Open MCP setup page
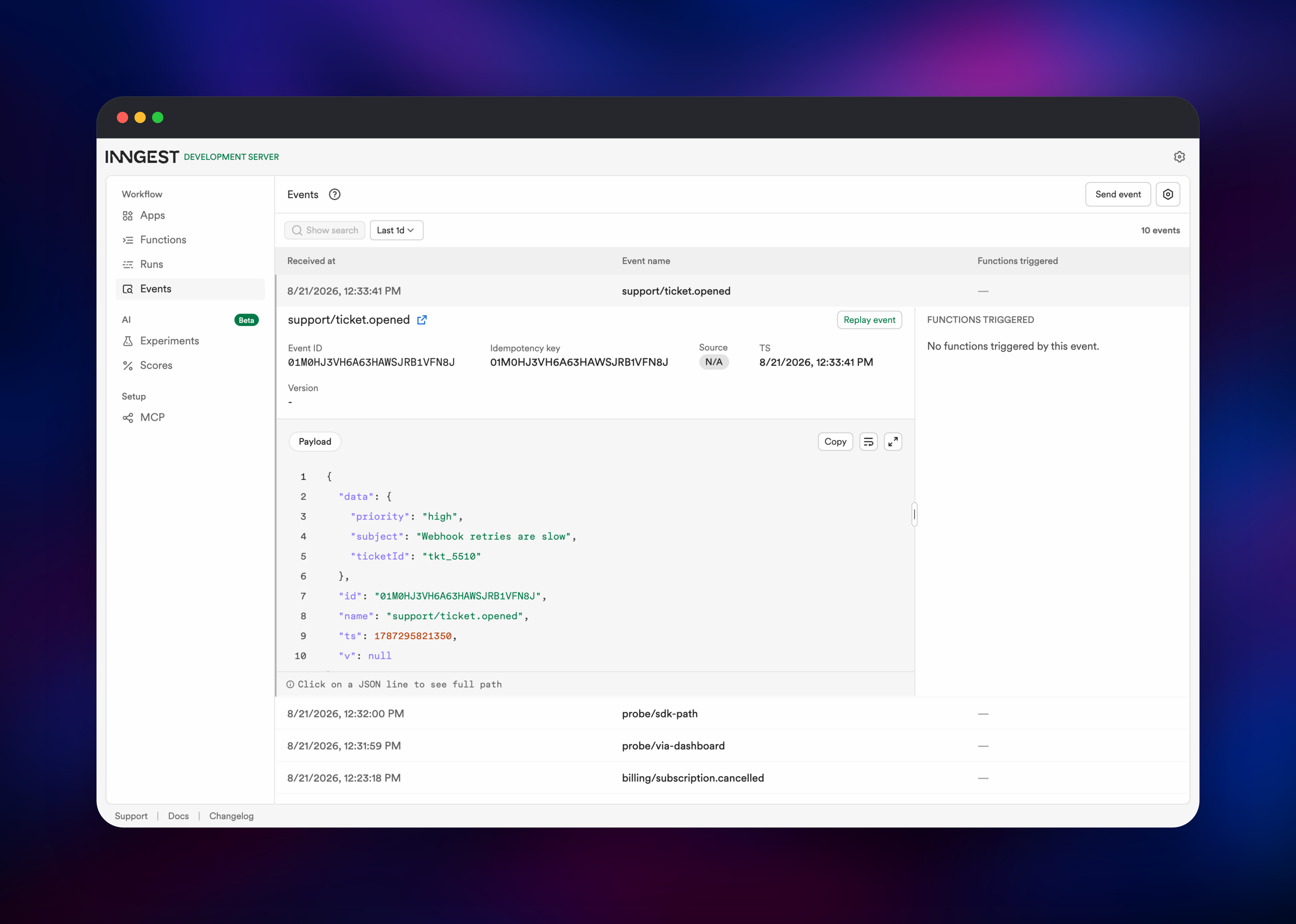 coord(190,418)
